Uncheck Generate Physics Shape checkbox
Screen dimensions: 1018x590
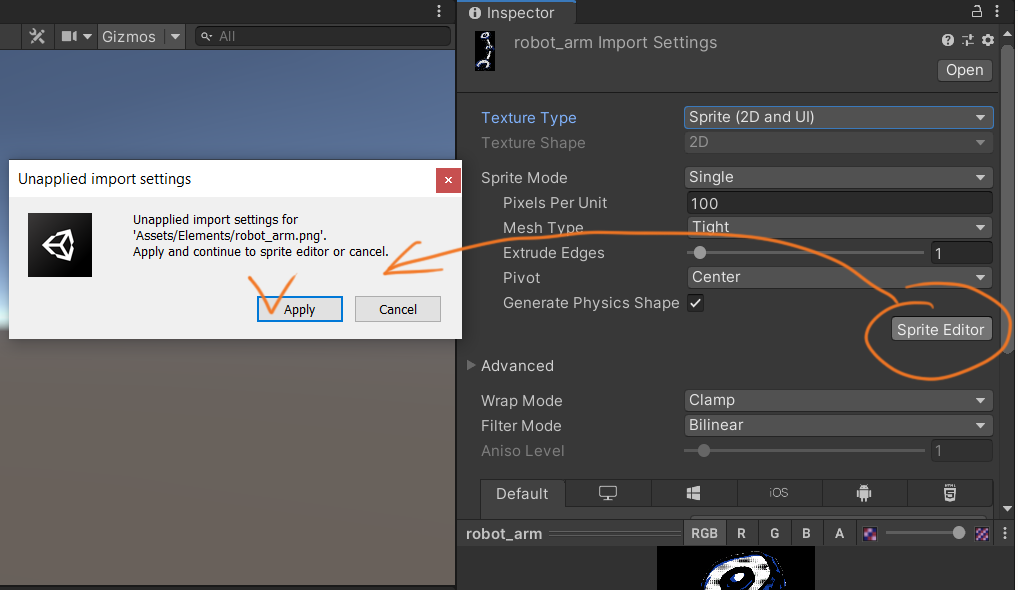696,303
